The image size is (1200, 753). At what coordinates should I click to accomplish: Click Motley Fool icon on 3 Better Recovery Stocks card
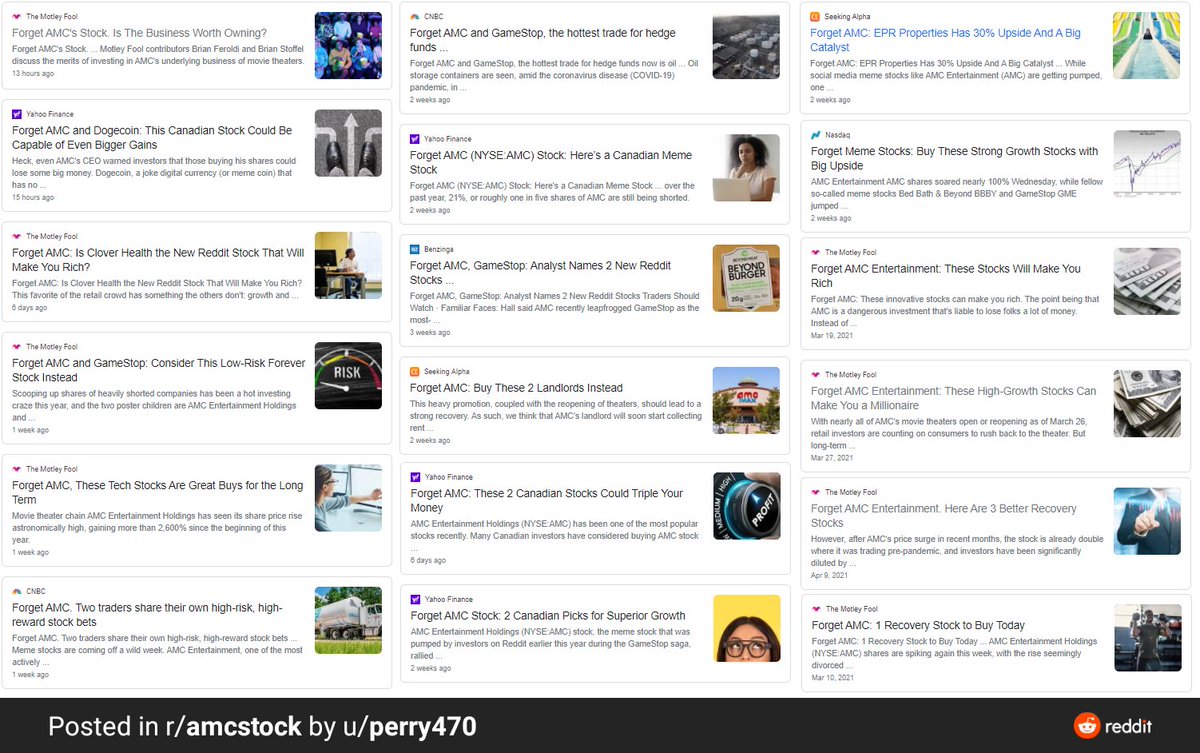pos(816,492)
